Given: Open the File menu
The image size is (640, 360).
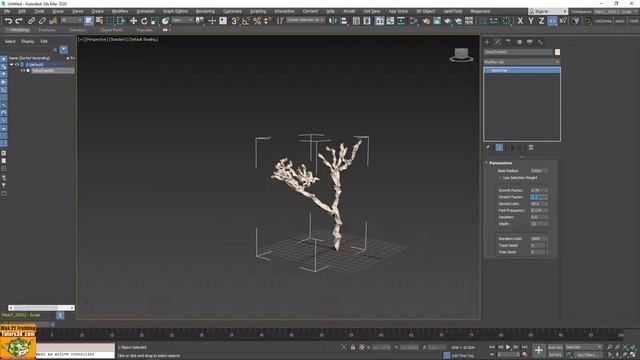Looking at the screenshot, I should click(x=7, y=11).
